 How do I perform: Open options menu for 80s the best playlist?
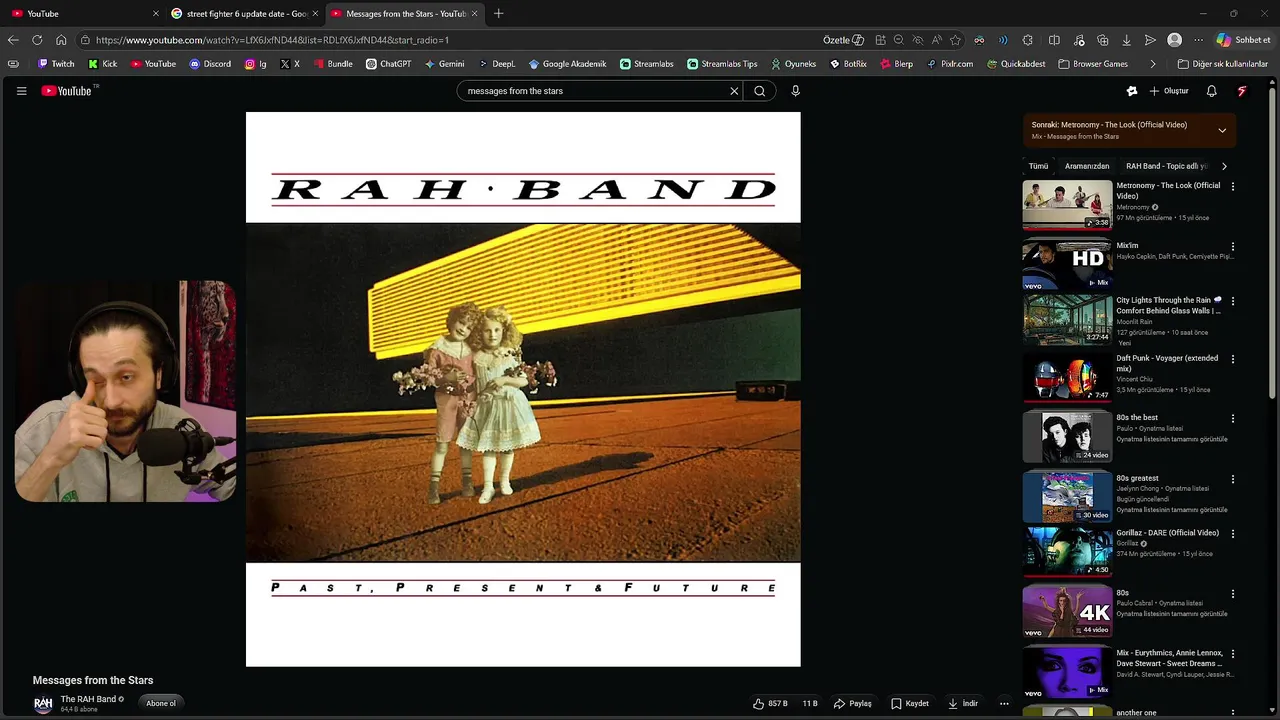(1232, 418)
